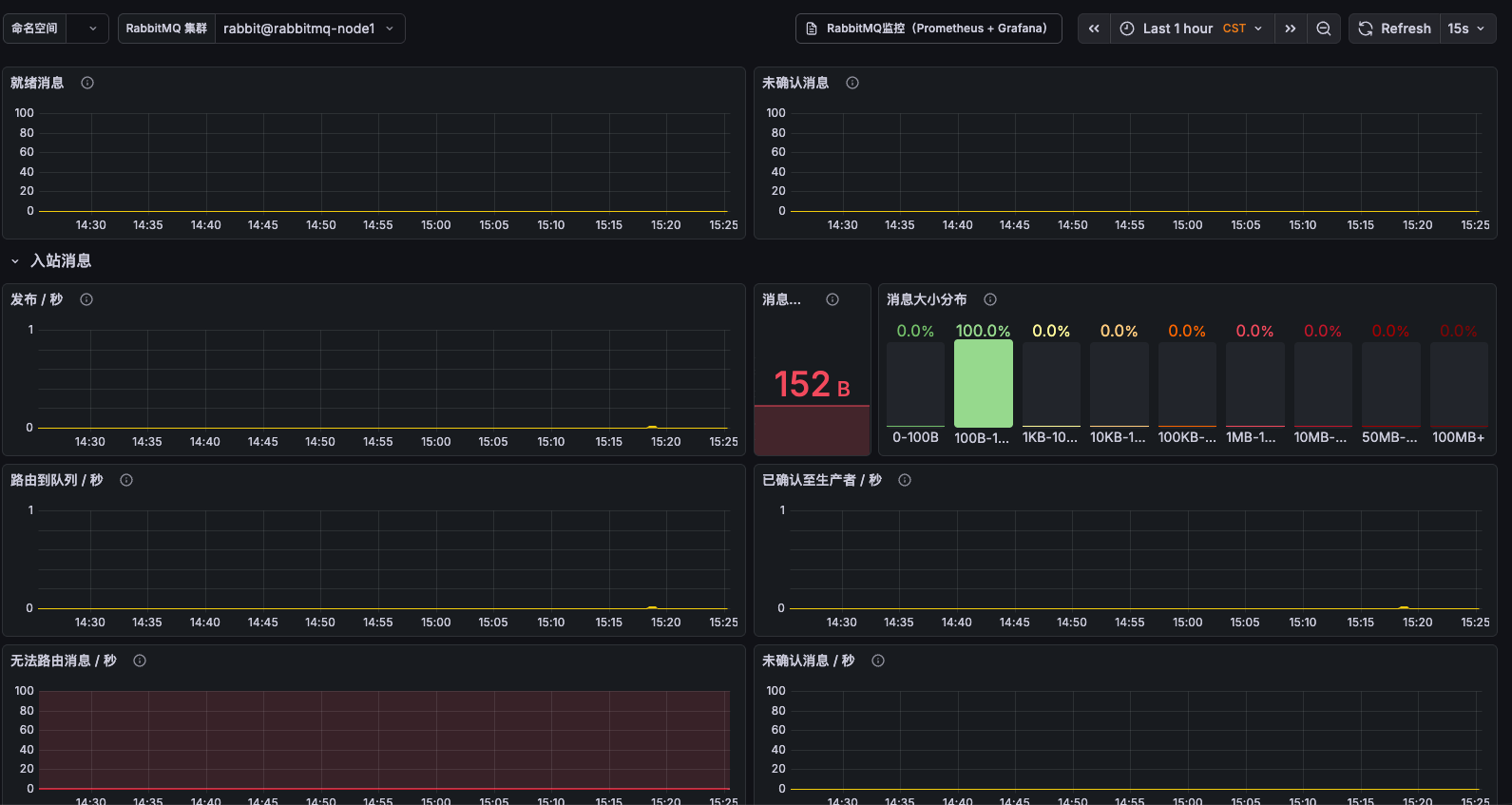Open the rabbit@rabbitmq-node1 cluster dropdown
This screenshot has width=1512, height=805.
coord(310,29)
